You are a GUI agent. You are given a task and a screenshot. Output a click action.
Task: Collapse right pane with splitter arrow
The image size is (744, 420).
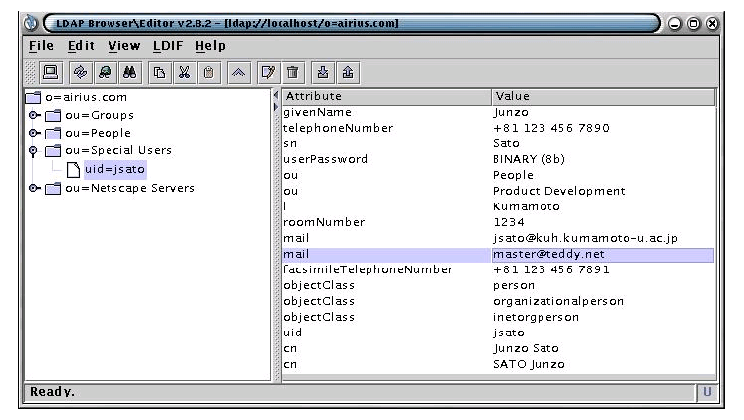coord(276,107)
